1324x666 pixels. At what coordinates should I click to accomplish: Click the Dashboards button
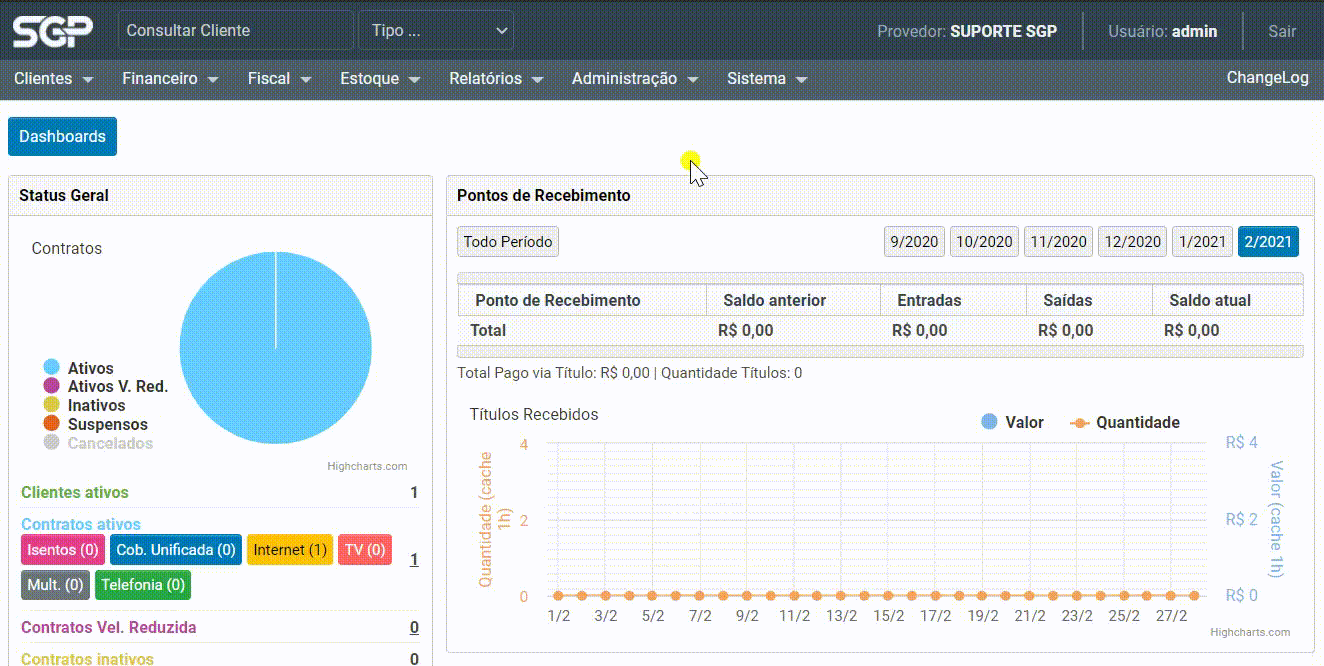tap(62, 137)
